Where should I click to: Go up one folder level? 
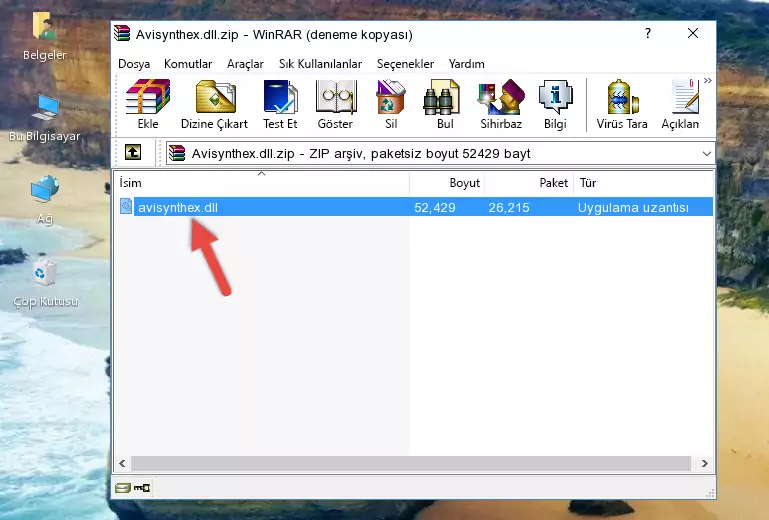133,153
